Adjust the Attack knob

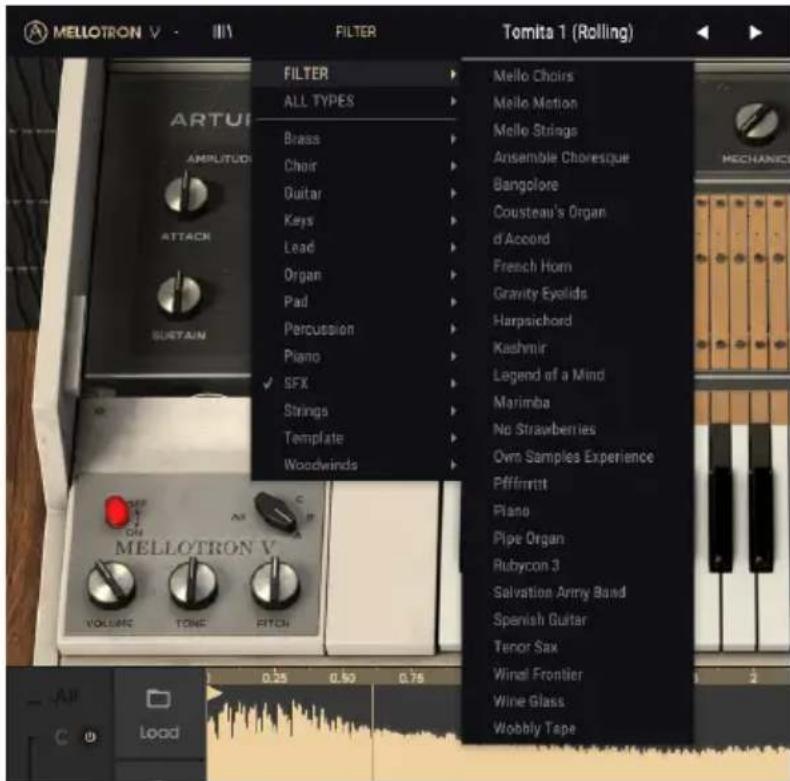pos(186,196)
